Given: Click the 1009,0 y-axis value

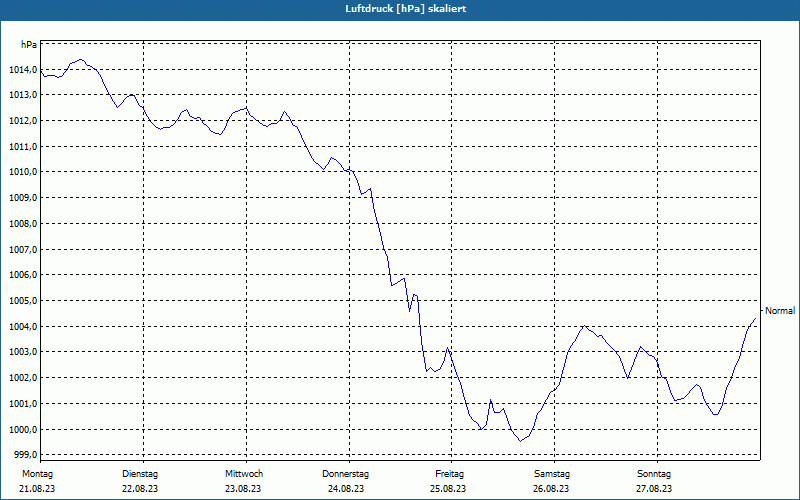Looking at the screenshot, I should point(23,197).
